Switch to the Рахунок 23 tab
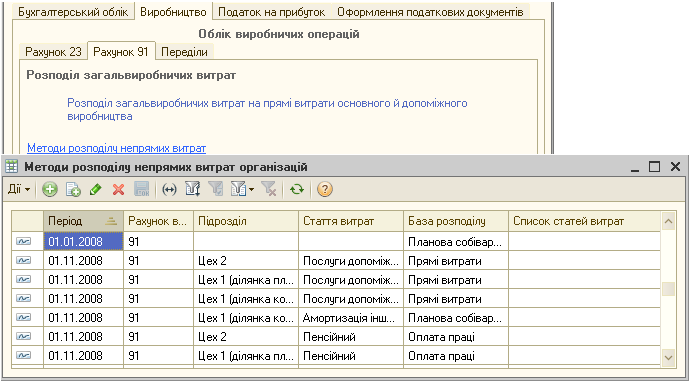This screenshot has width=689, height=381. pos(53,52)
